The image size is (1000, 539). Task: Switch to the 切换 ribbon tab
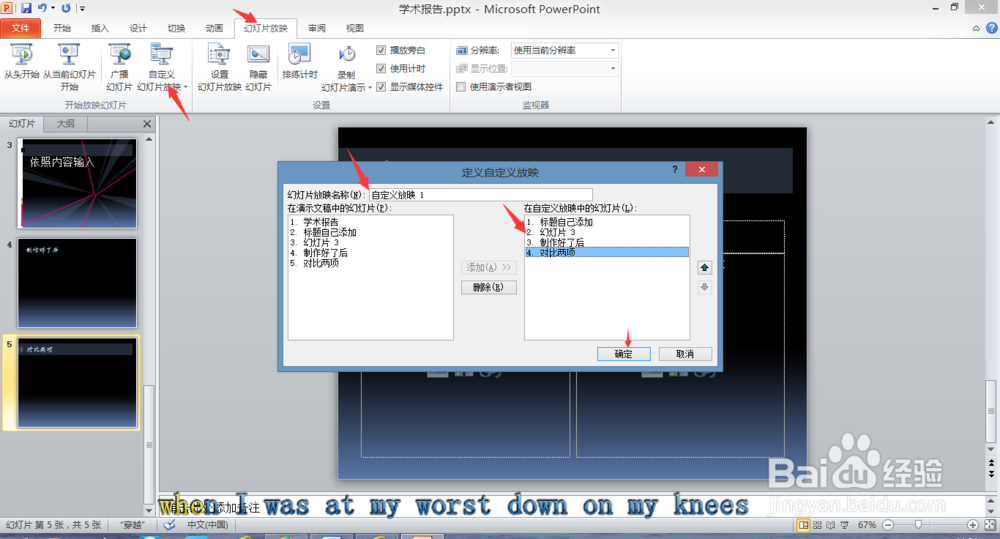[176, 28]
